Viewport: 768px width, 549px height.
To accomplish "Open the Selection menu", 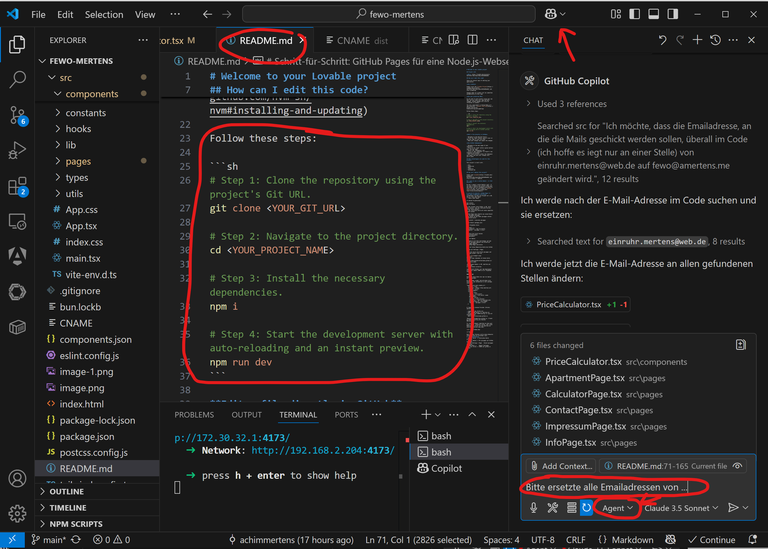I will pos(104,15).
